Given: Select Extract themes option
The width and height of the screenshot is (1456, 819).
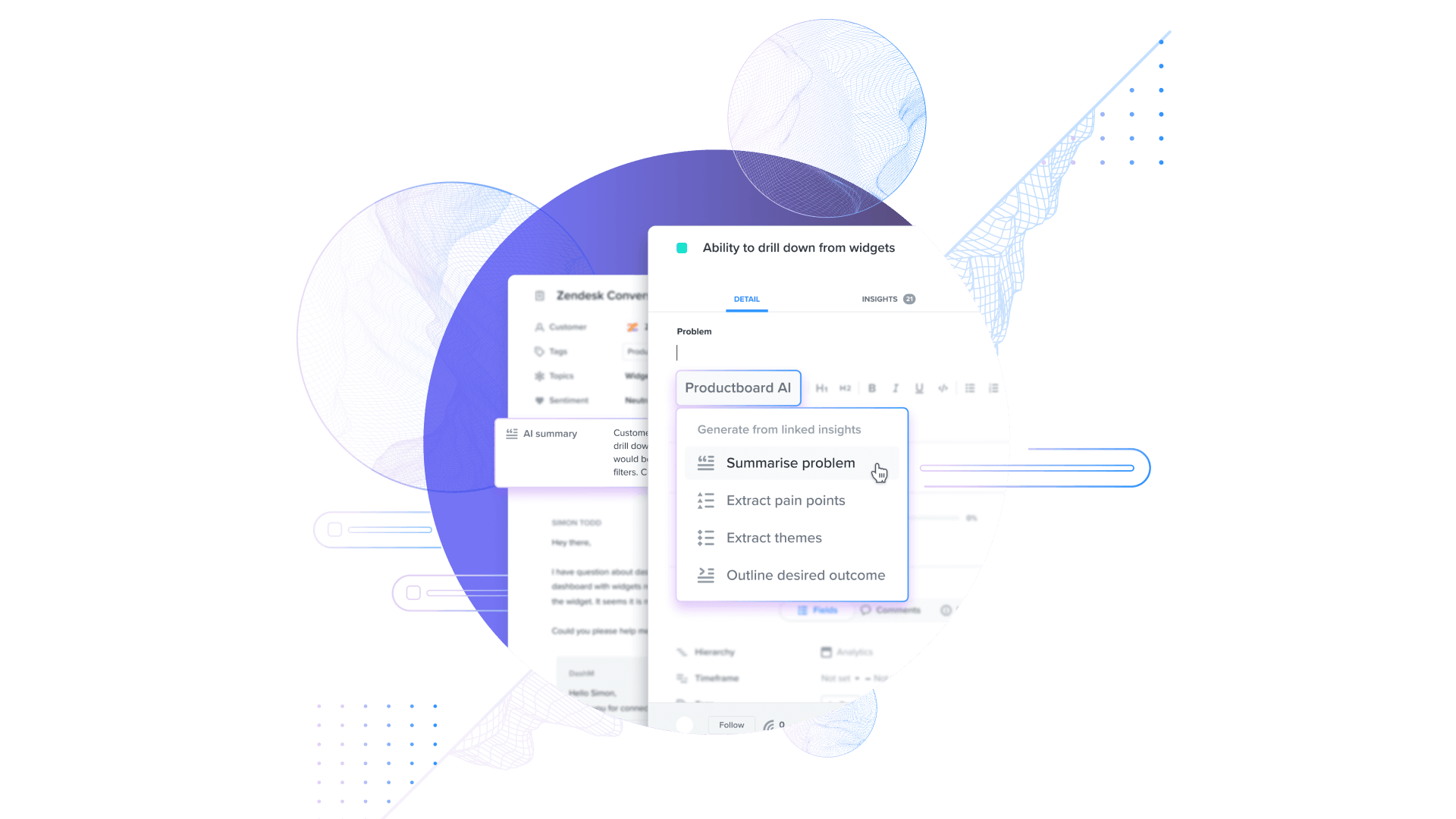Looking at the screenshot, I should pyautogui.click(x=774, y=537).
